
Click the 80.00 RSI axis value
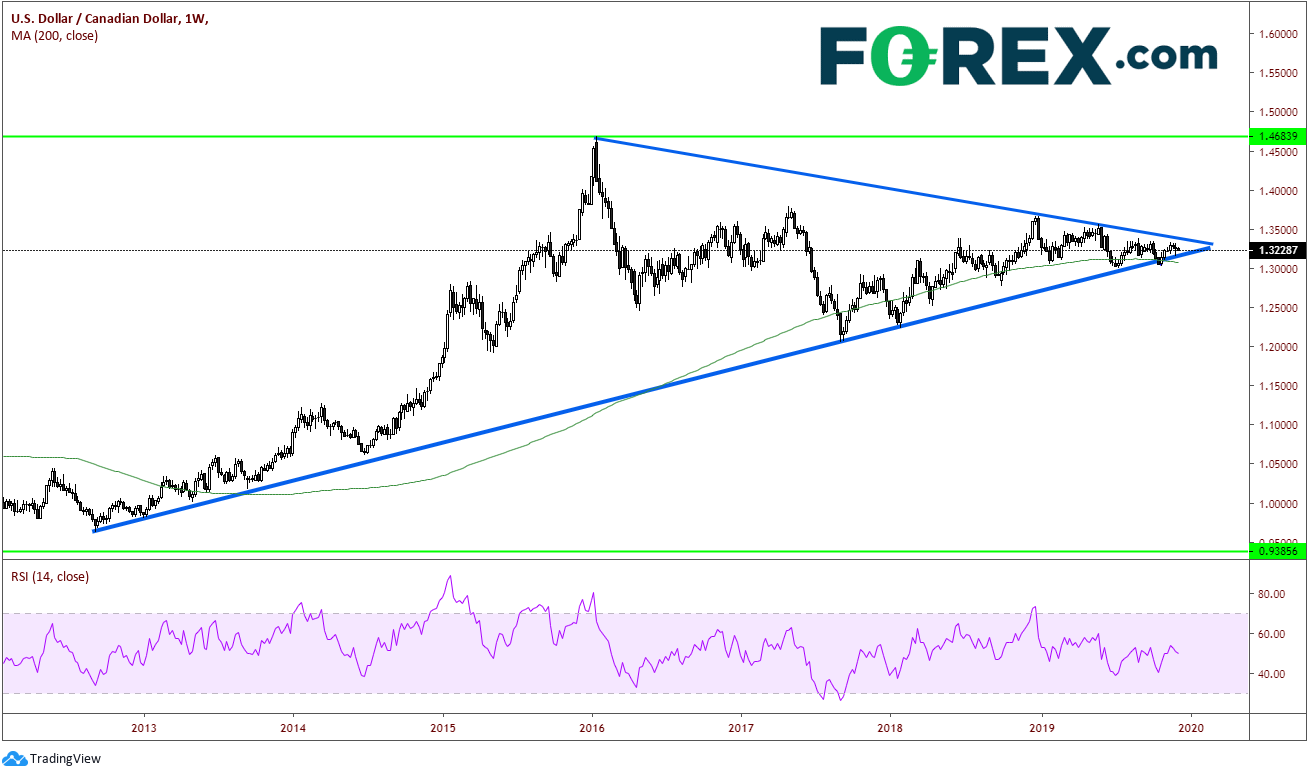[x=1274, y=594]
